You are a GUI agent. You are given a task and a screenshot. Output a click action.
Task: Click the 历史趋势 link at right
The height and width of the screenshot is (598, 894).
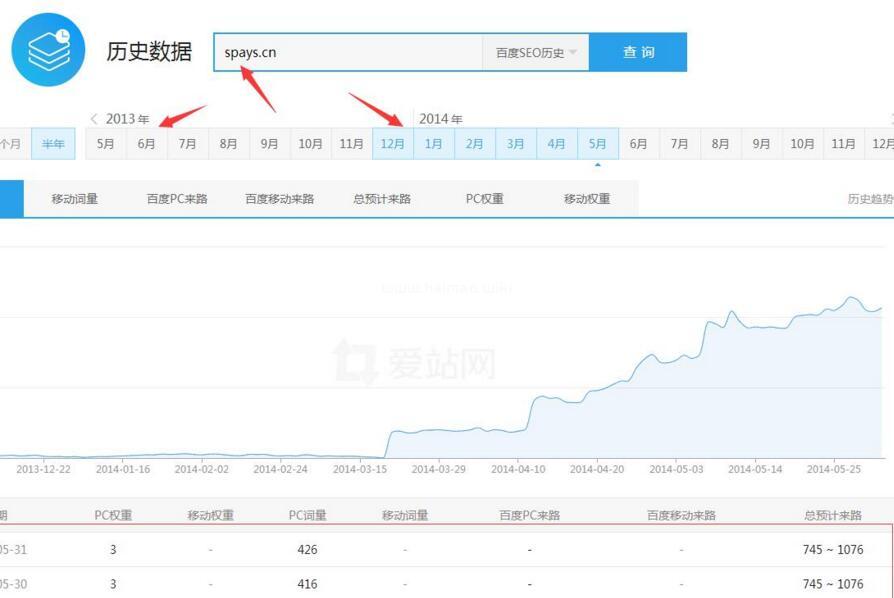(x=869, y=199)
